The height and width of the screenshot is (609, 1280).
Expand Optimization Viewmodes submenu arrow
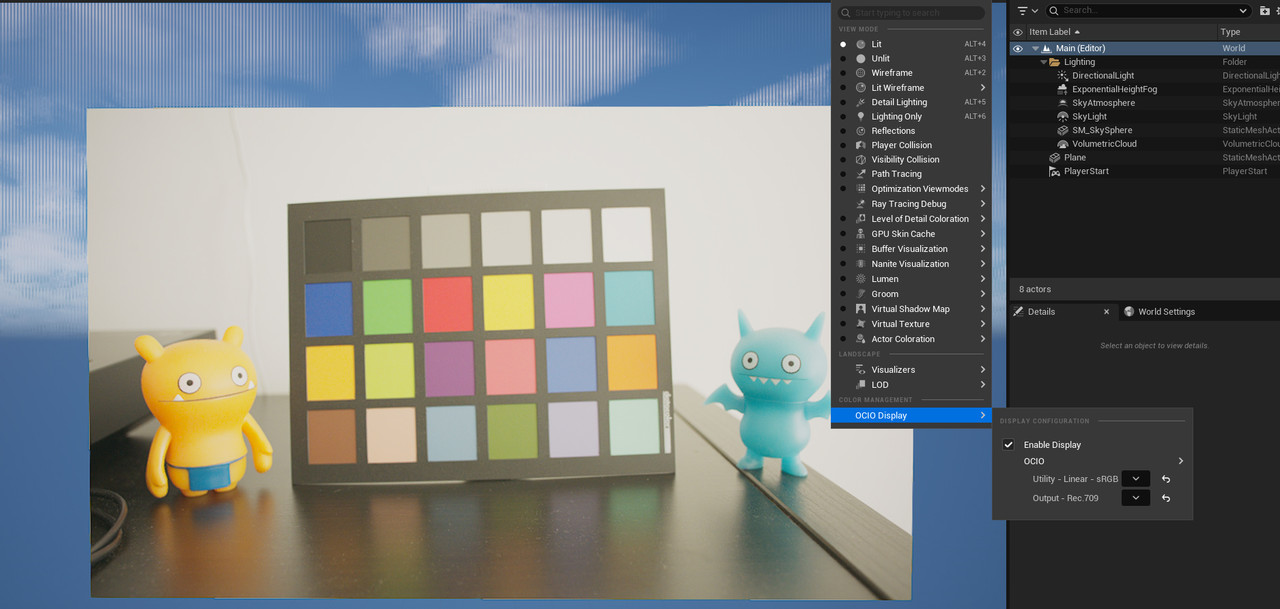coord(983,189)
